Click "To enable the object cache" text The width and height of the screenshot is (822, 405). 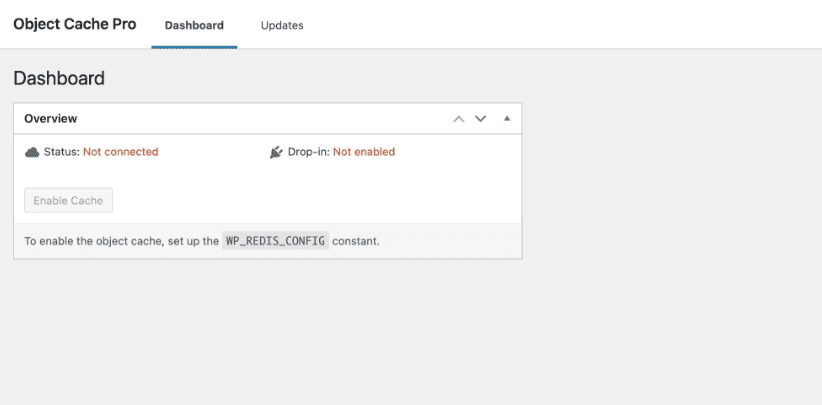click(x=90, y=242)
